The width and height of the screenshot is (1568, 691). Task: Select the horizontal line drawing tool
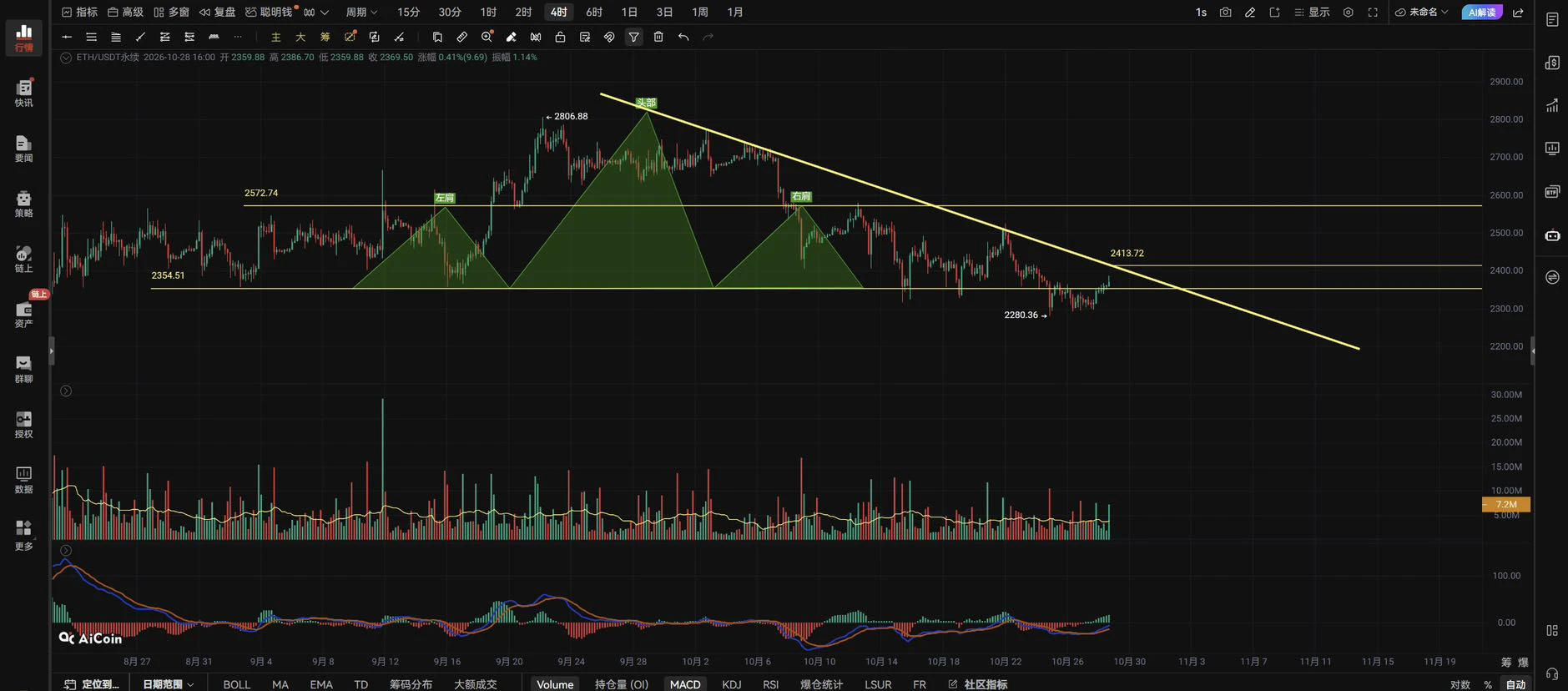point(67,37)
